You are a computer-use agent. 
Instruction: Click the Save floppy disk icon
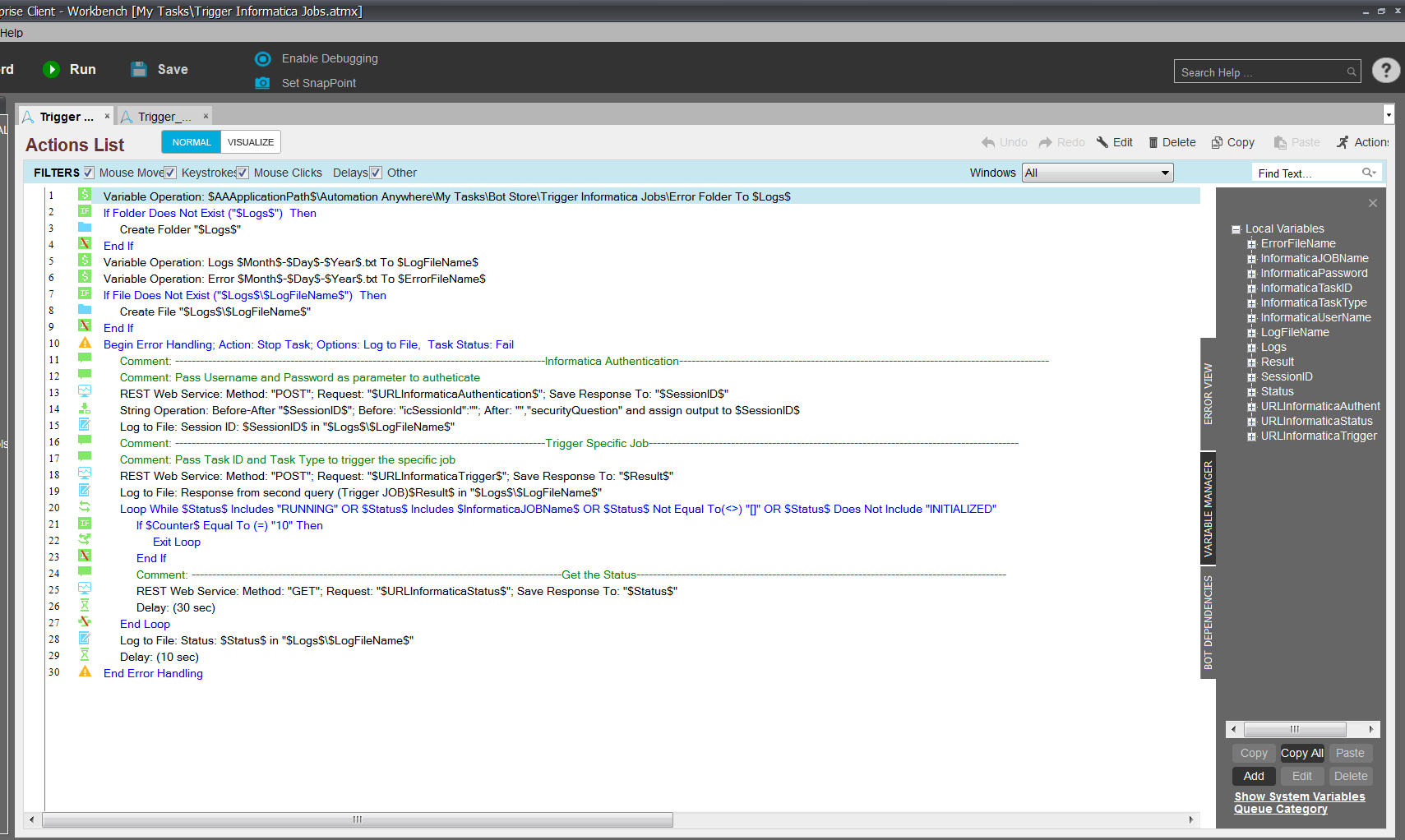[x=139, y=70]
